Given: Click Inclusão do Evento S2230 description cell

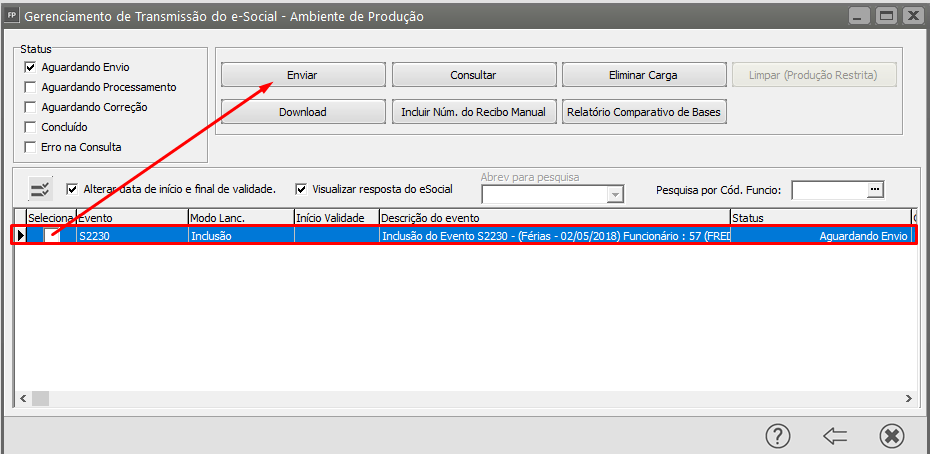Looking at the screenshot, I should pos(555,236).
